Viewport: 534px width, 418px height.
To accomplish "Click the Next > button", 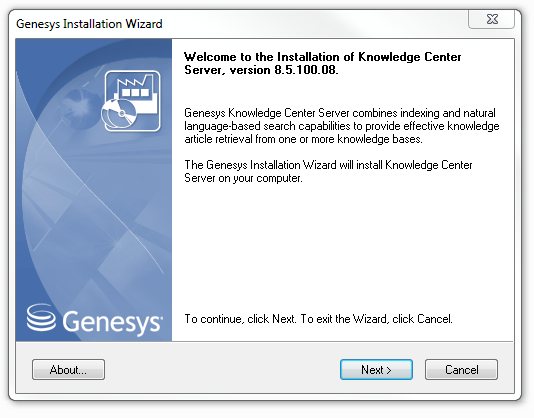I will point(376,370).
